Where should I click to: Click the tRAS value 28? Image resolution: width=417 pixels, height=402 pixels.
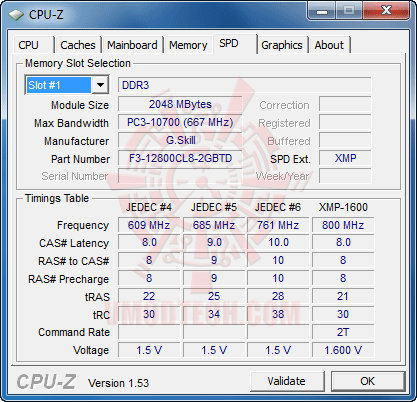click(x=278, y=296)
